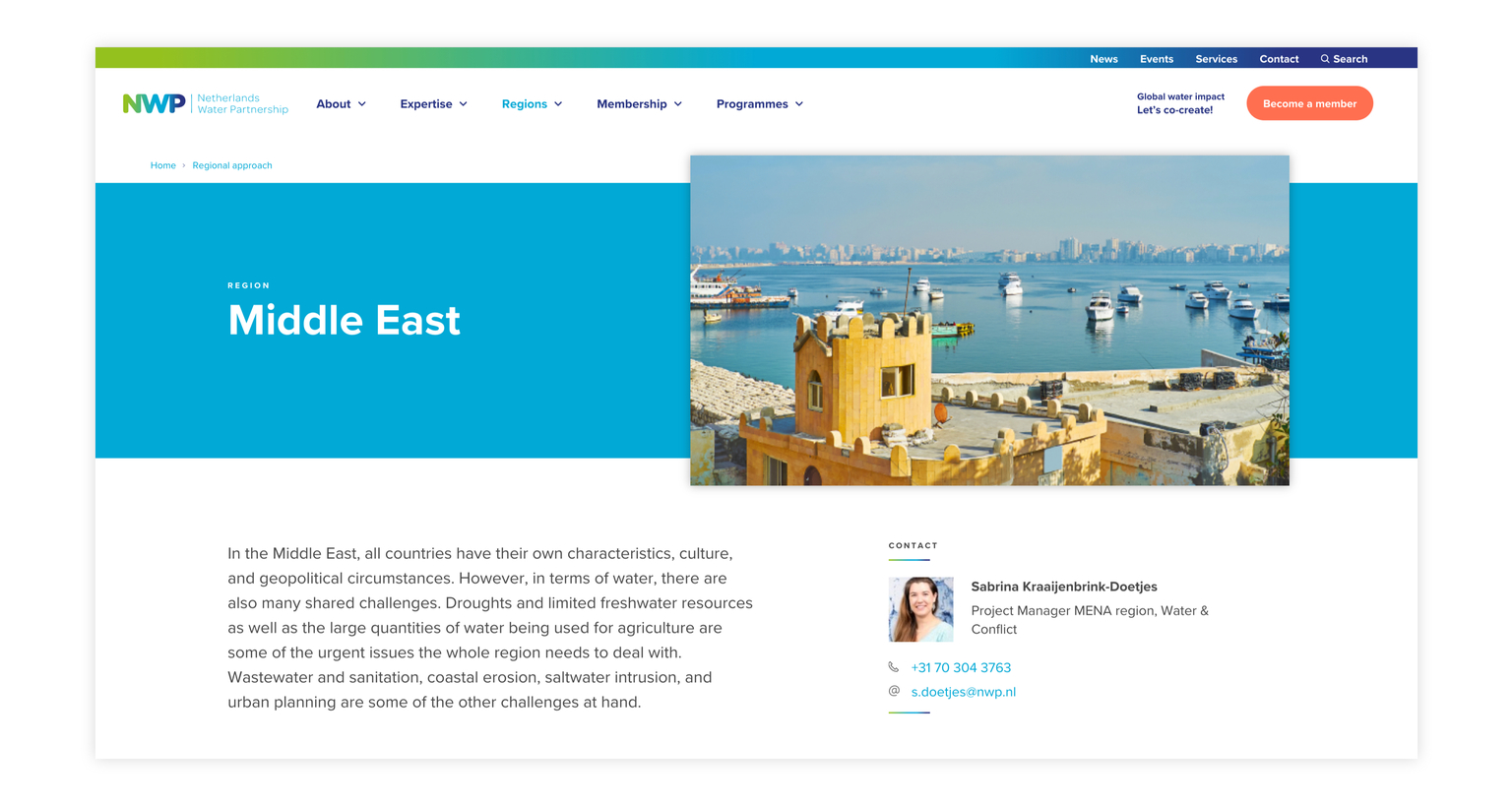
Task: Select the phone icon beside the number
Action: (893, 667)
